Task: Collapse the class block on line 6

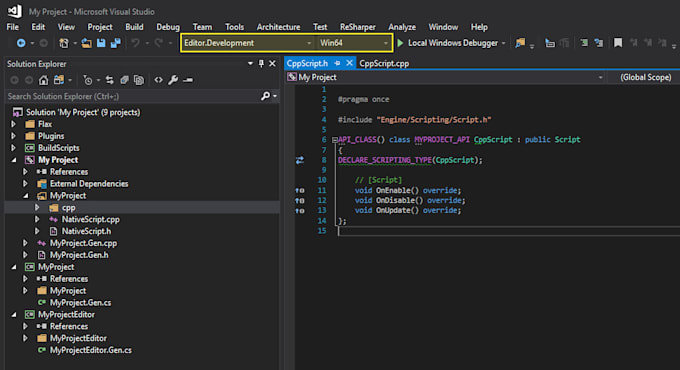Action: pos(334,140)
